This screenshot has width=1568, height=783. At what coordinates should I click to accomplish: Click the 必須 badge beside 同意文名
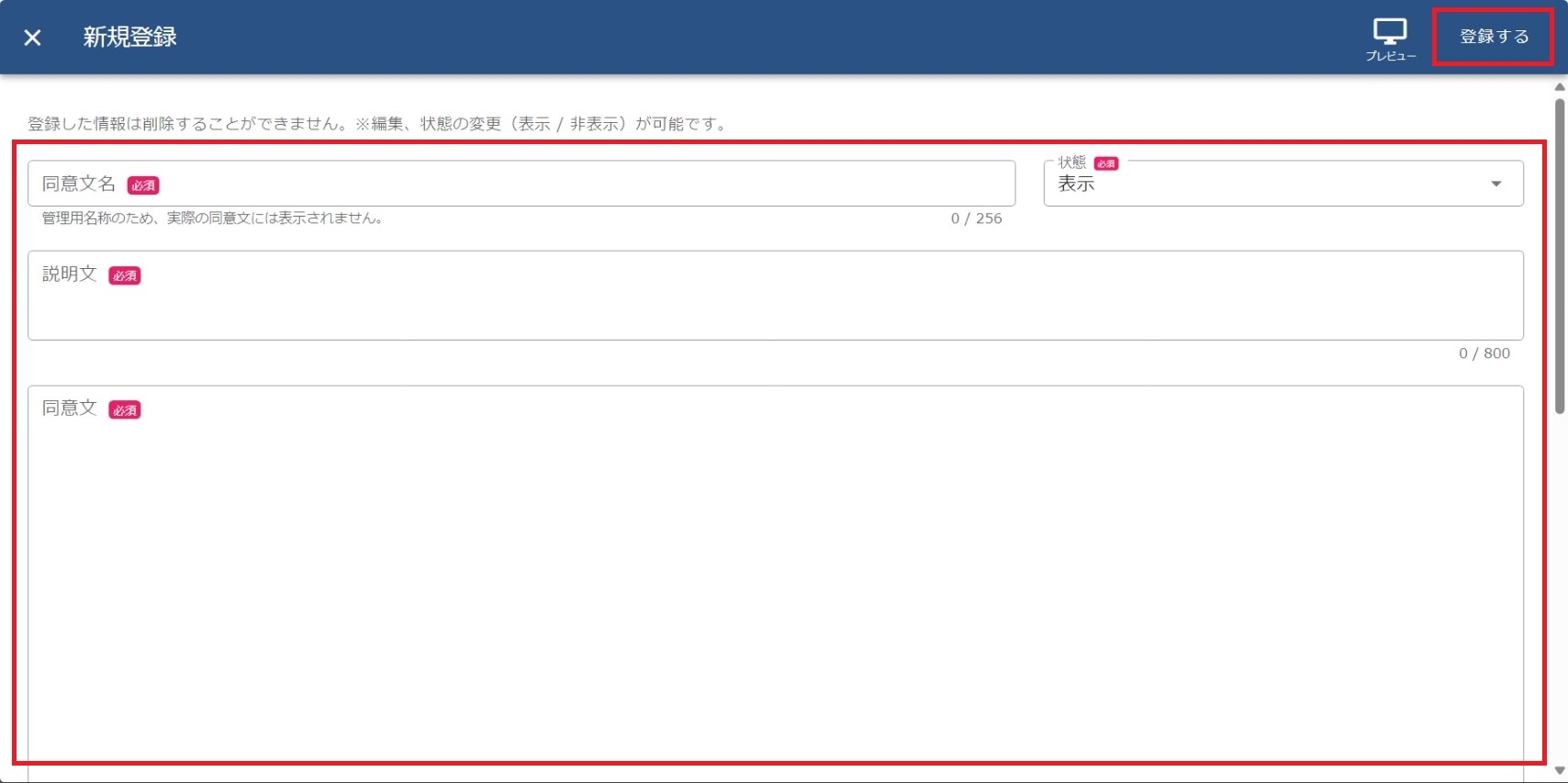(x=143, y=185)
